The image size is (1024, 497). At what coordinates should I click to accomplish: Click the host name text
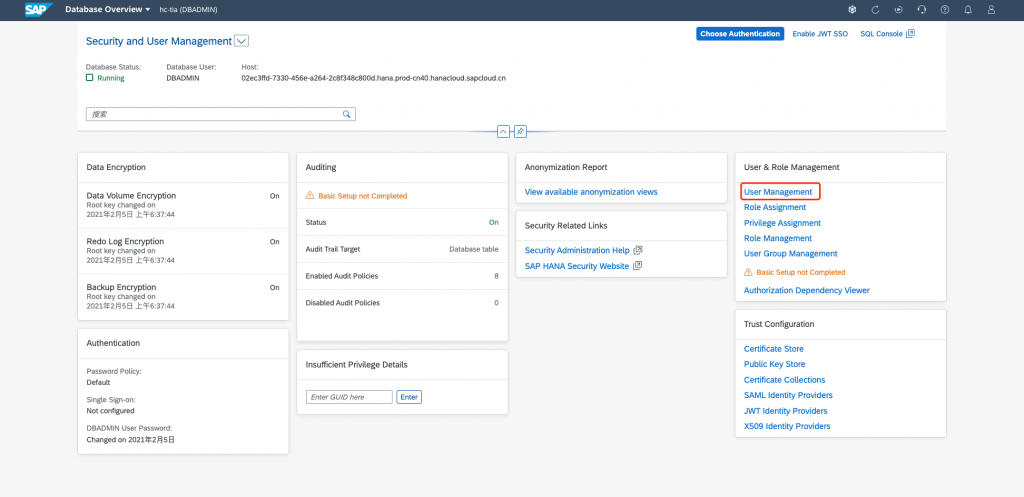374,78
